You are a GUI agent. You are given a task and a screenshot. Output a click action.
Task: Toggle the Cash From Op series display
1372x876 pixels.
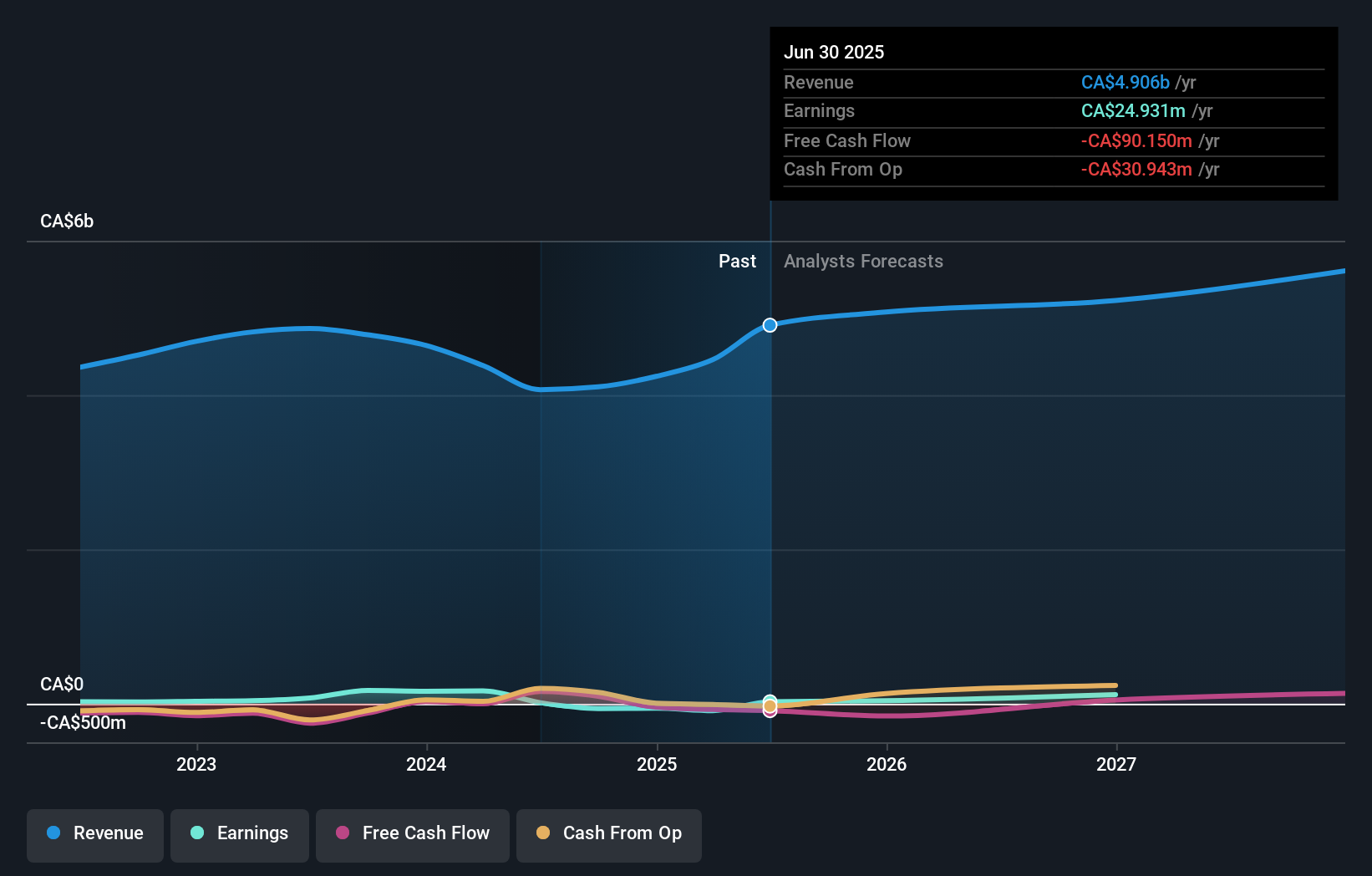(609, 835)
